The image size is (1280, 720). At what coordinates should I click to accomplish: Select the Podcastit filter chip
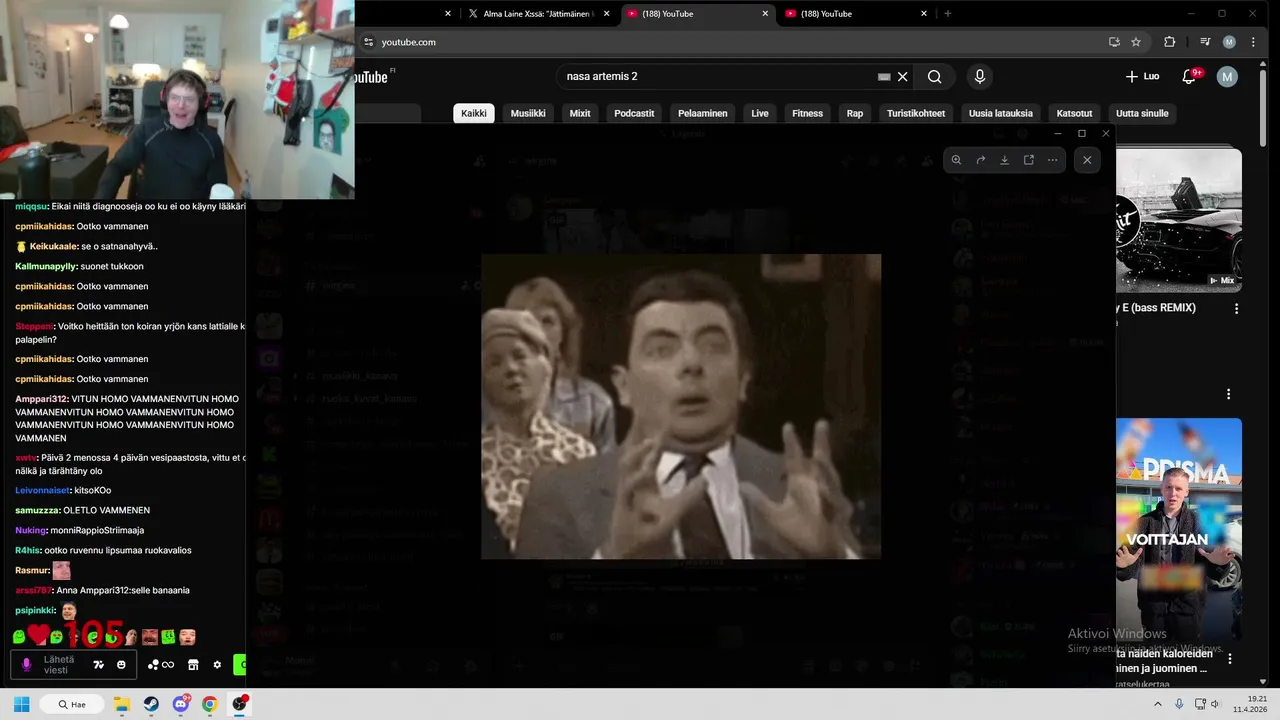[634, 113]
